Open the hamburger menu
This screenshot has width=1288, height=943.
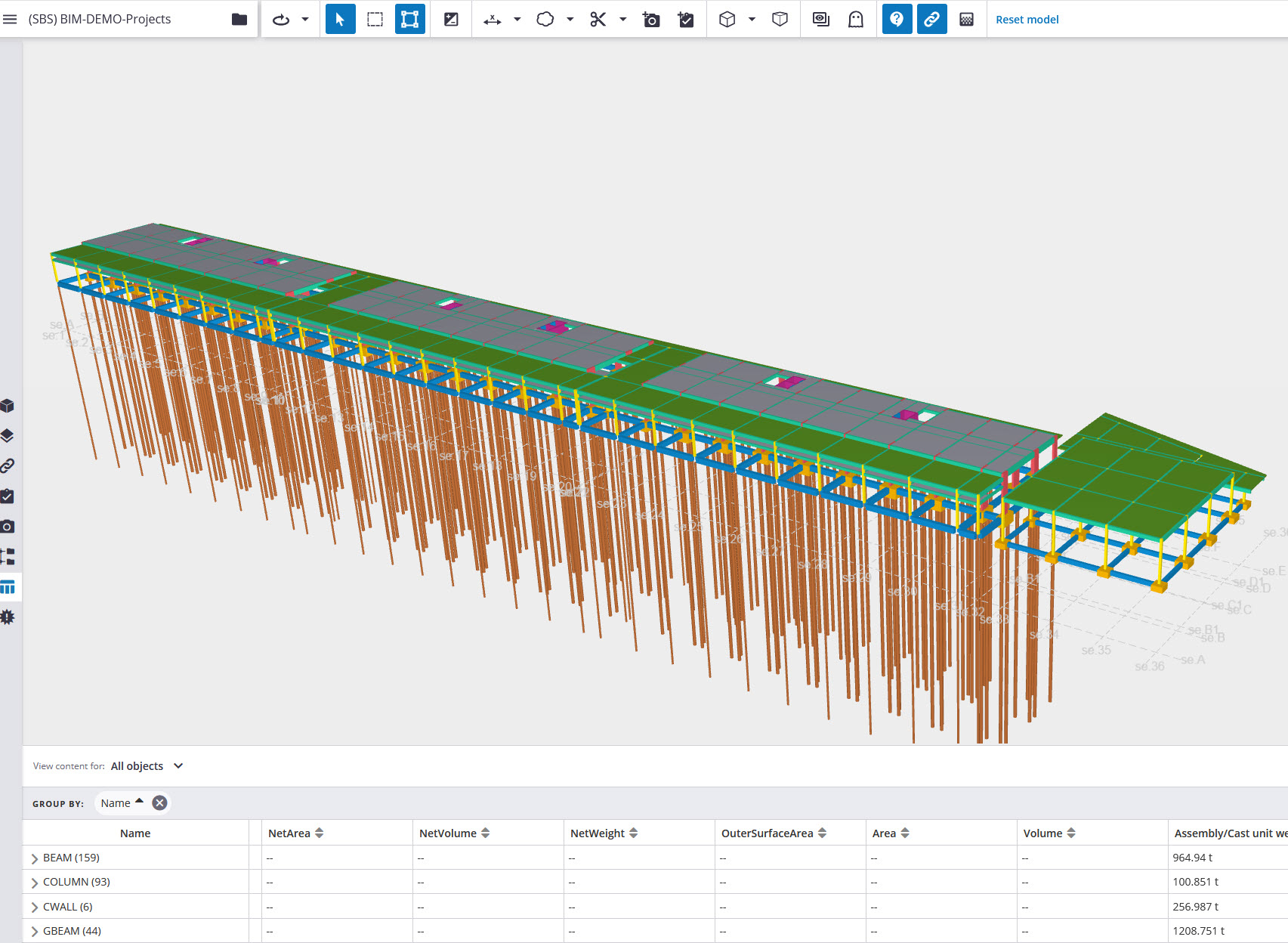(x=10, y=19)
